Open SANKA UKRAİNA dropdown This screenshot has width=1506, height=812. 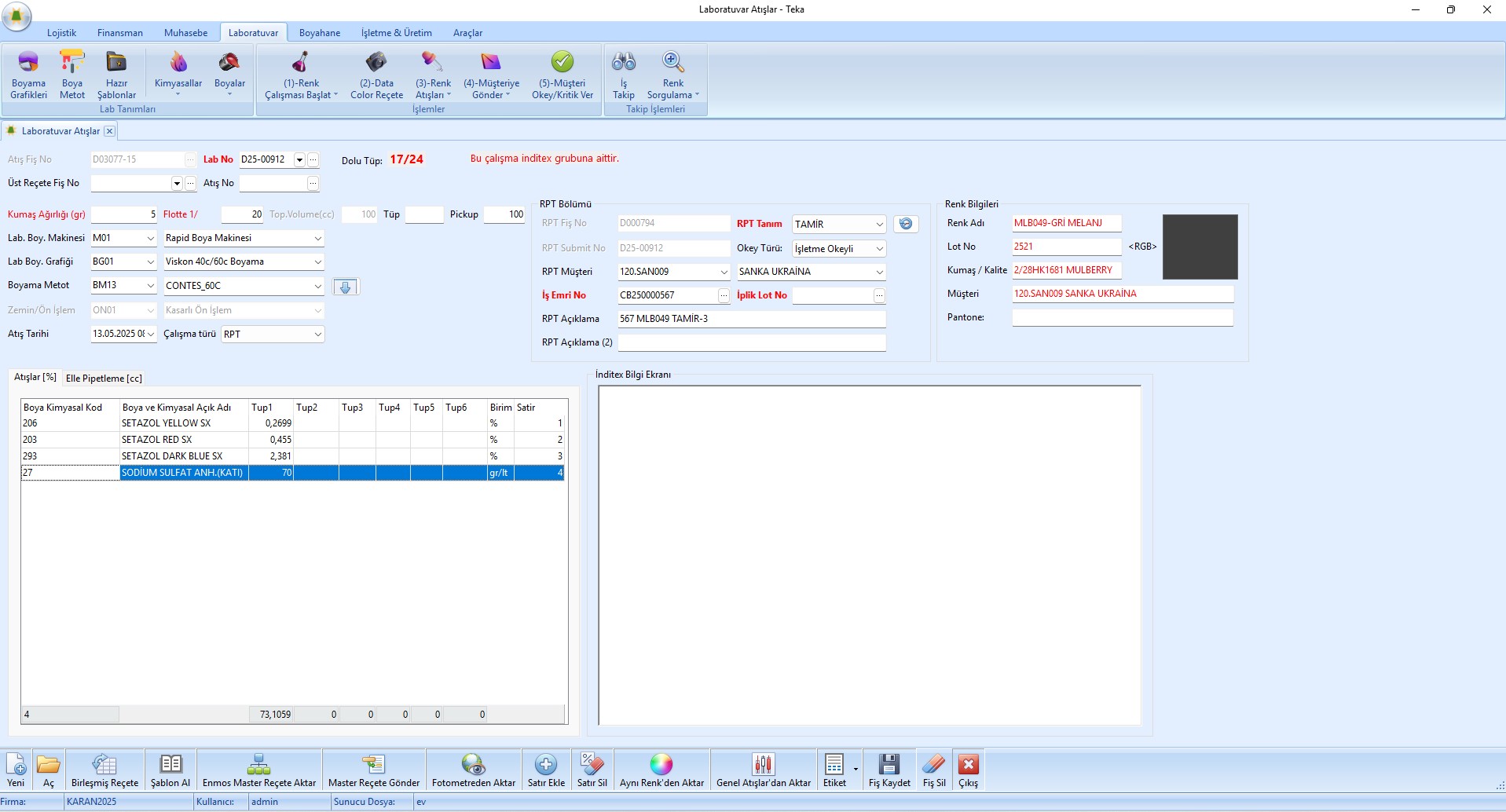(x=880, y=272)
